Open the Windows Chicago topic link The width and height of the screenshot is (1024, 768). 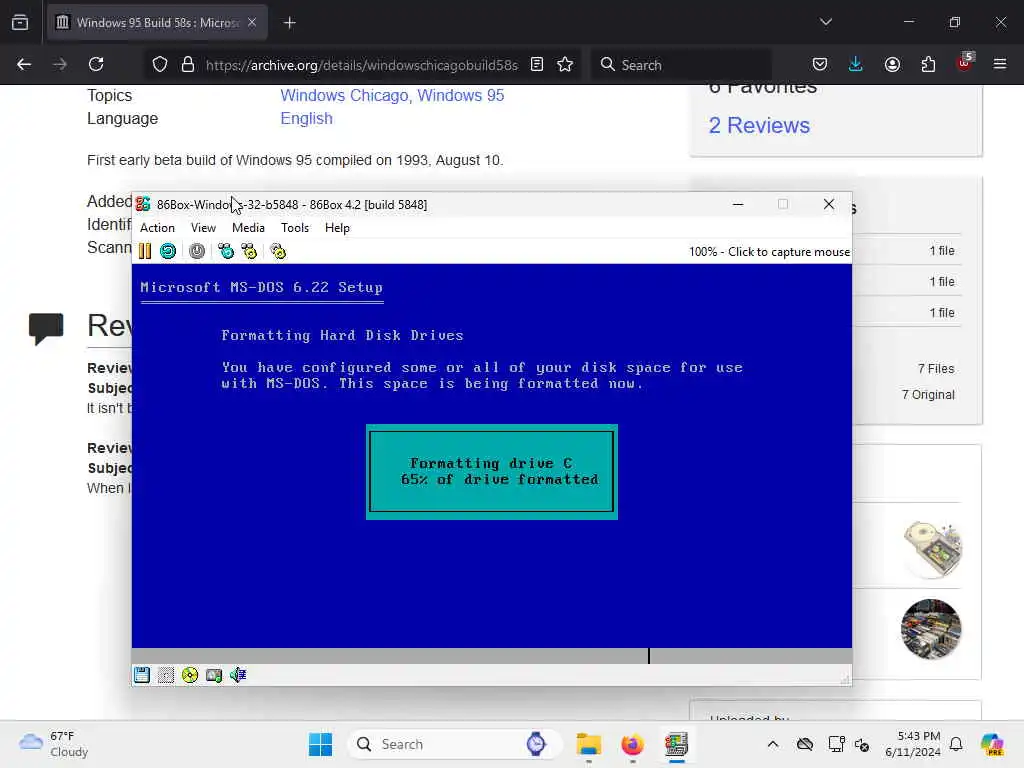pyautogui.click(x=344, y=95)
